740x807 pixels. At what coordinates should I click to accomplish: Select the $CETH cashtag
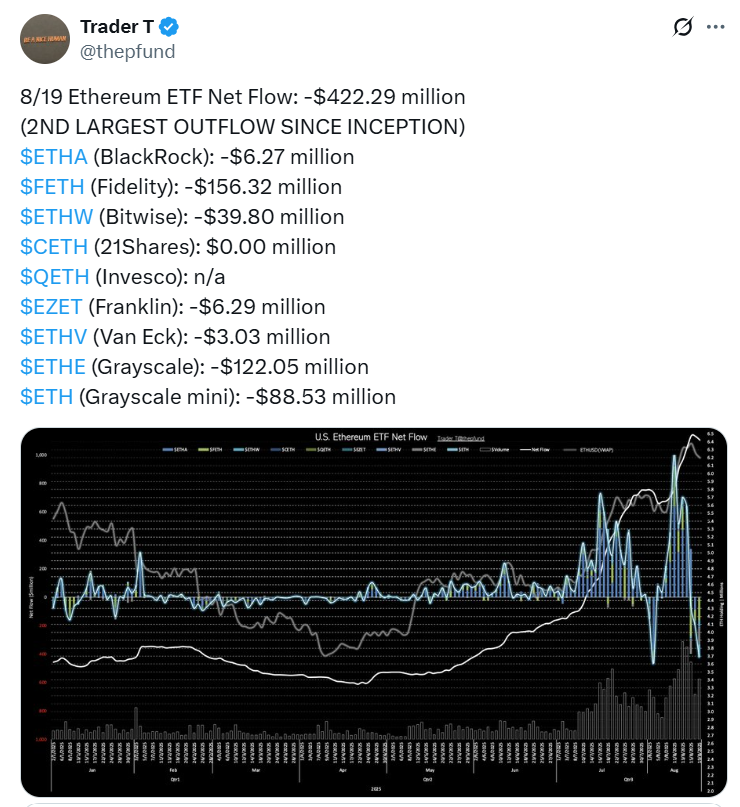(x=52, y=247)
